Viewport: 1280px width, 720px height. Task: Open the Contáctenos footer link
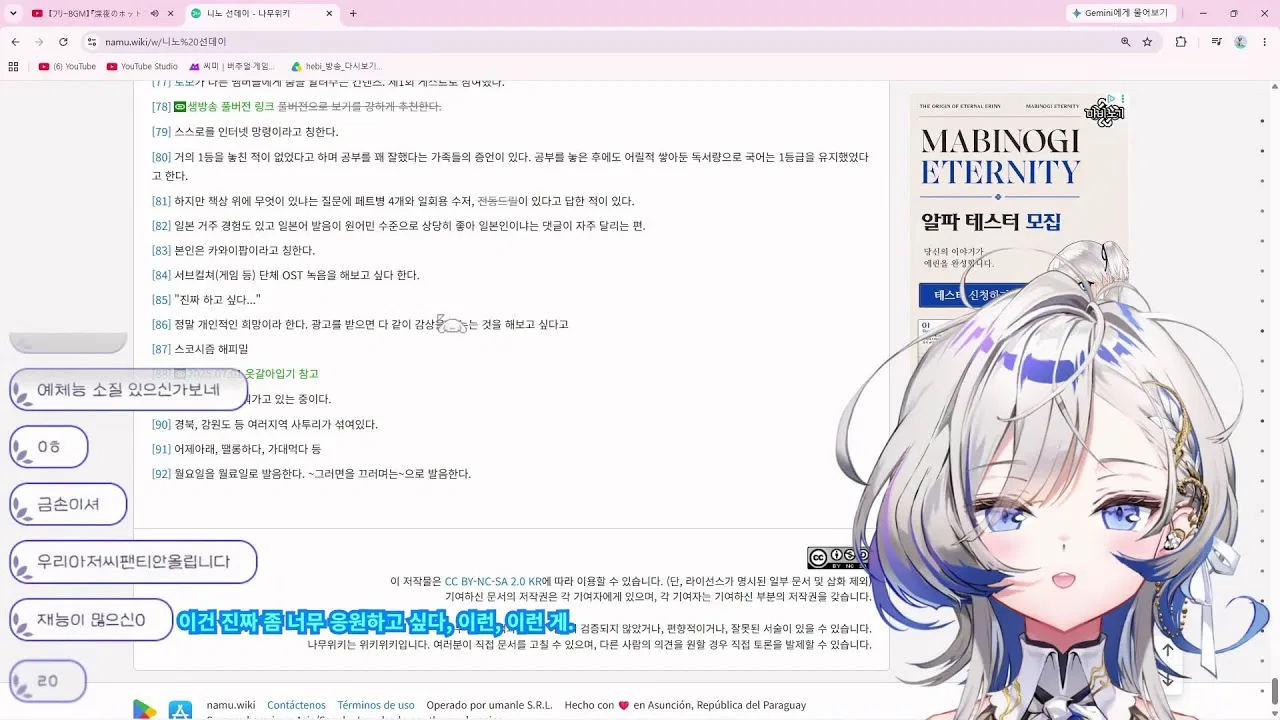(x=296, y=705)
